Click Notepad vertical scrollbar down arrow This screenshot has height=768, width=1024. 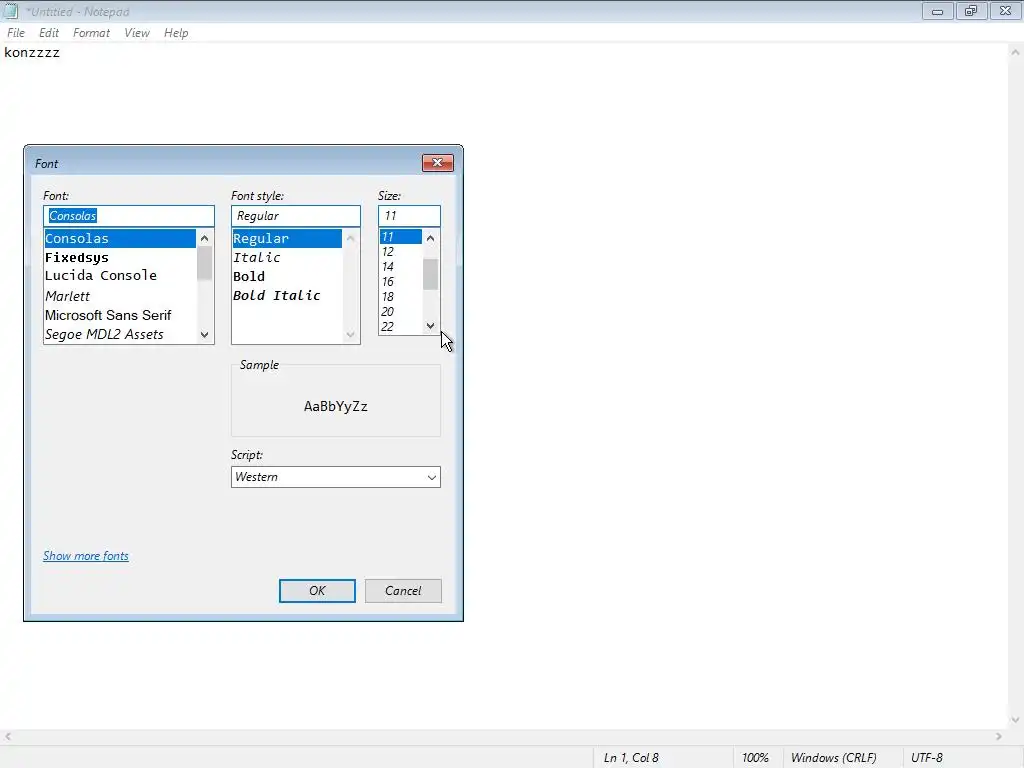(1015, 720)
